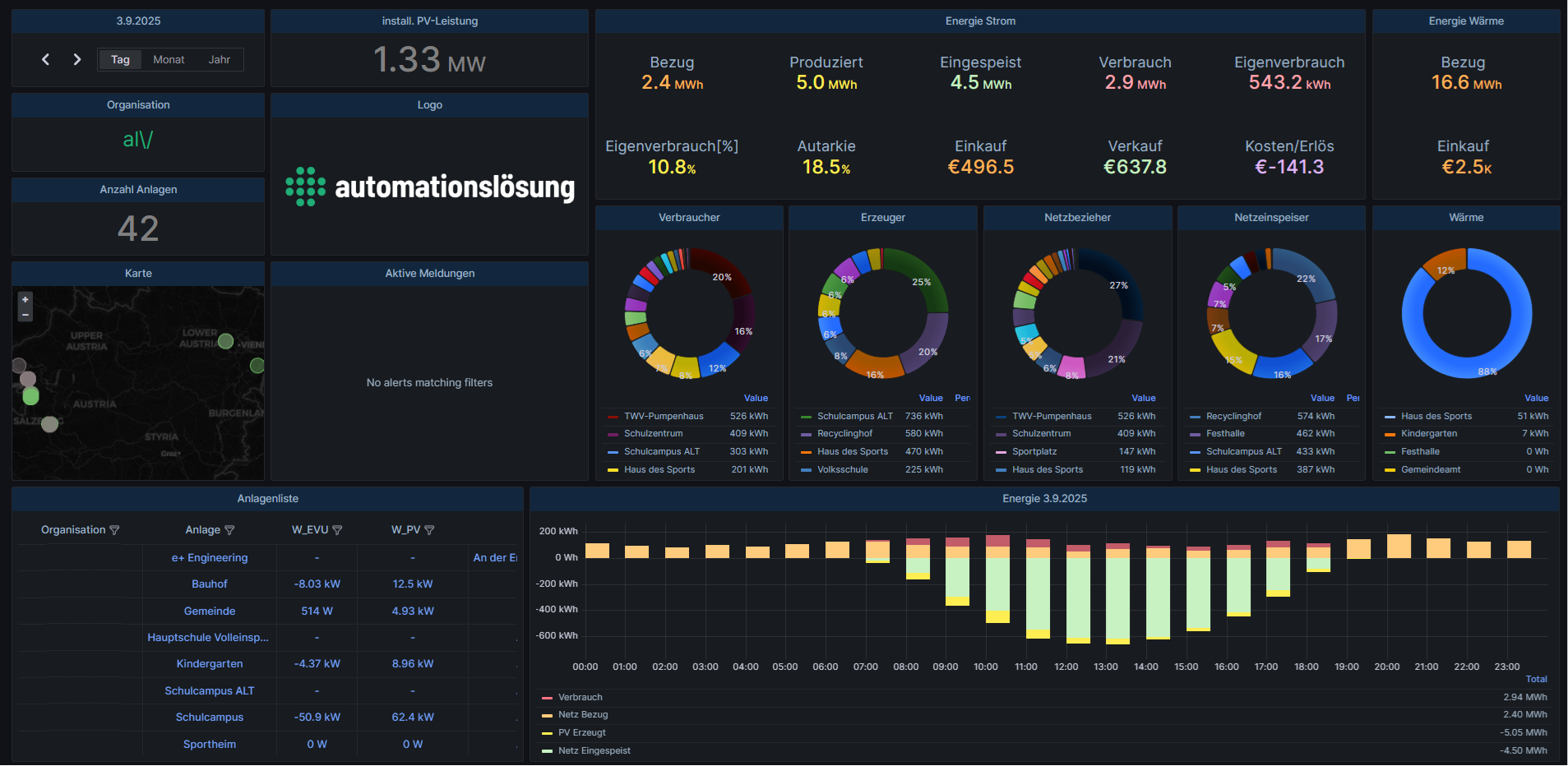Open the Verbraucher panel title menu
1568x766 pixels.
click(x=689, y=217)
